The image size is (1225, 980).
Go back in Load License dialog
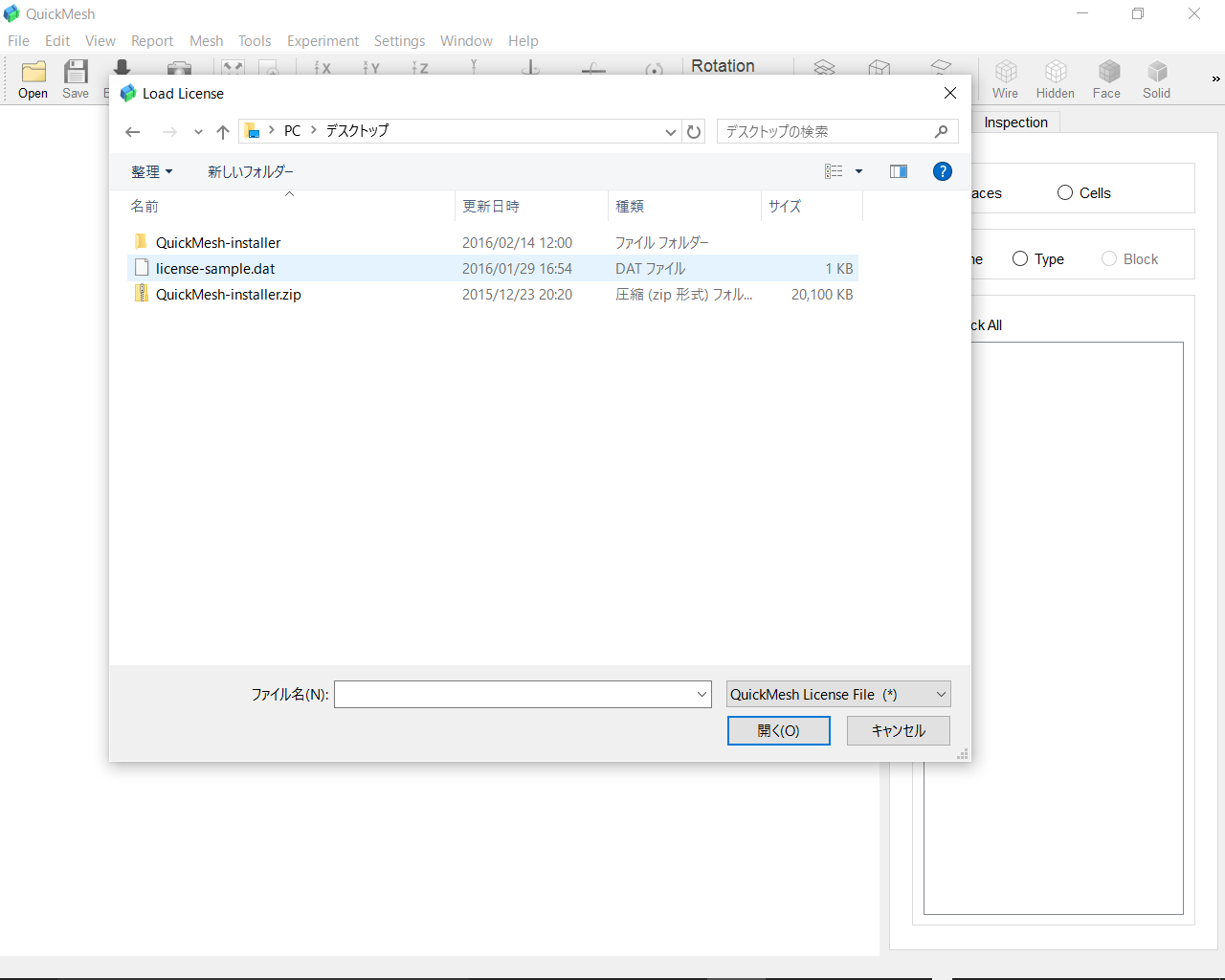click(133, 132)
